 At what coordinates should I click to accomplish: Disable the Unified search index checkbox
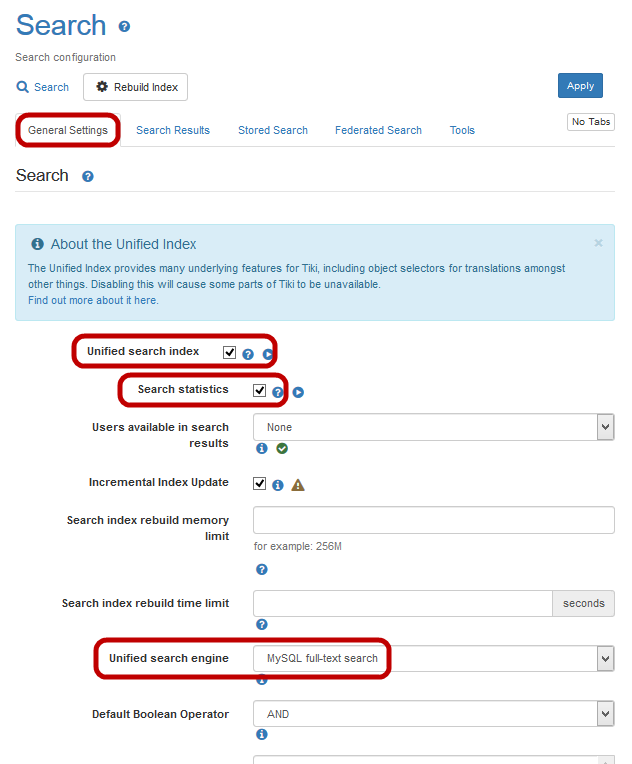(230, 352)
